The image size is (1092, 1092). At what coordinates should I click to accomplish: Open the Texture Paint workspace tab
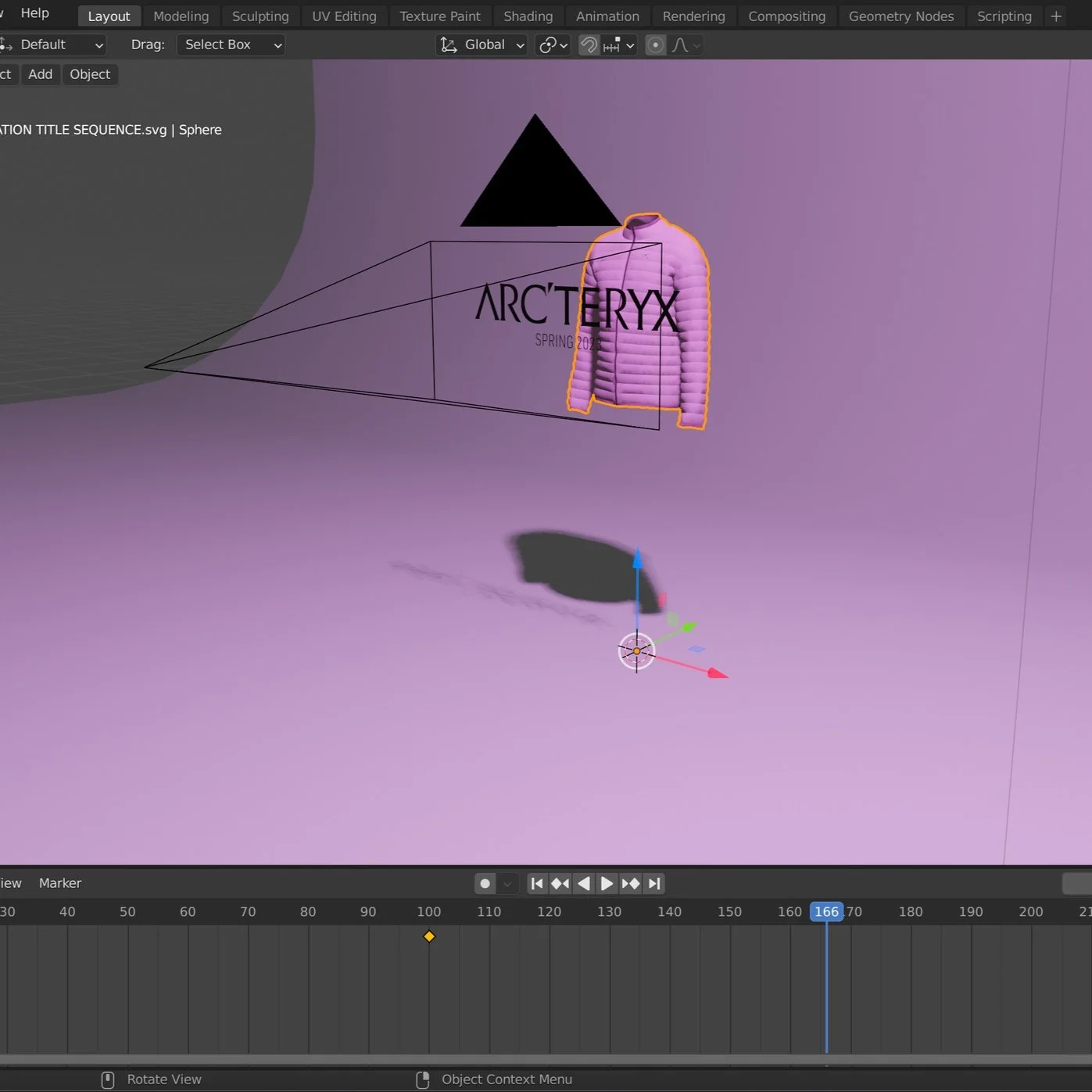pyautogui.click(x=440, y=16)
